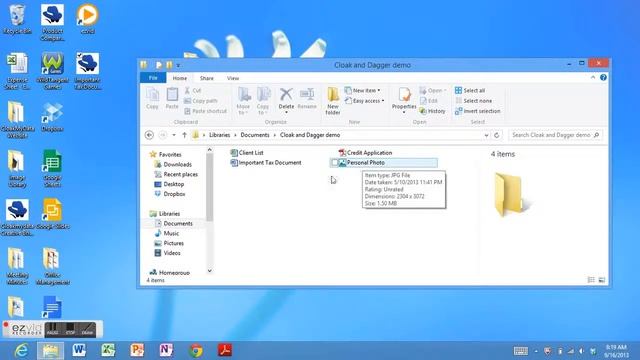Switch to the Share ribbon tab

coord(207,78)
